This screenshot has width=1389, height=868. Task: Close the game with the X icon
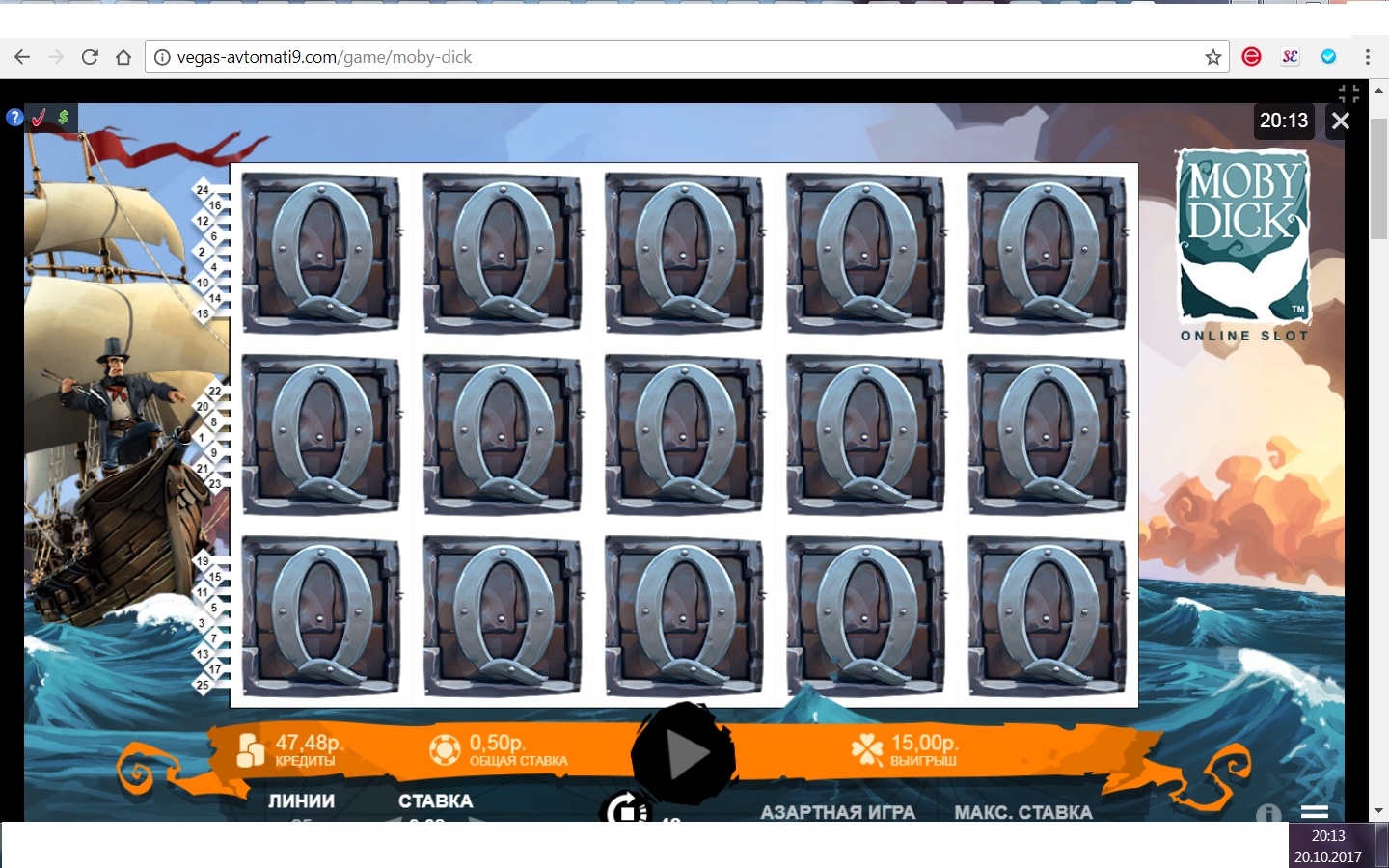(x=1340, y=121)
